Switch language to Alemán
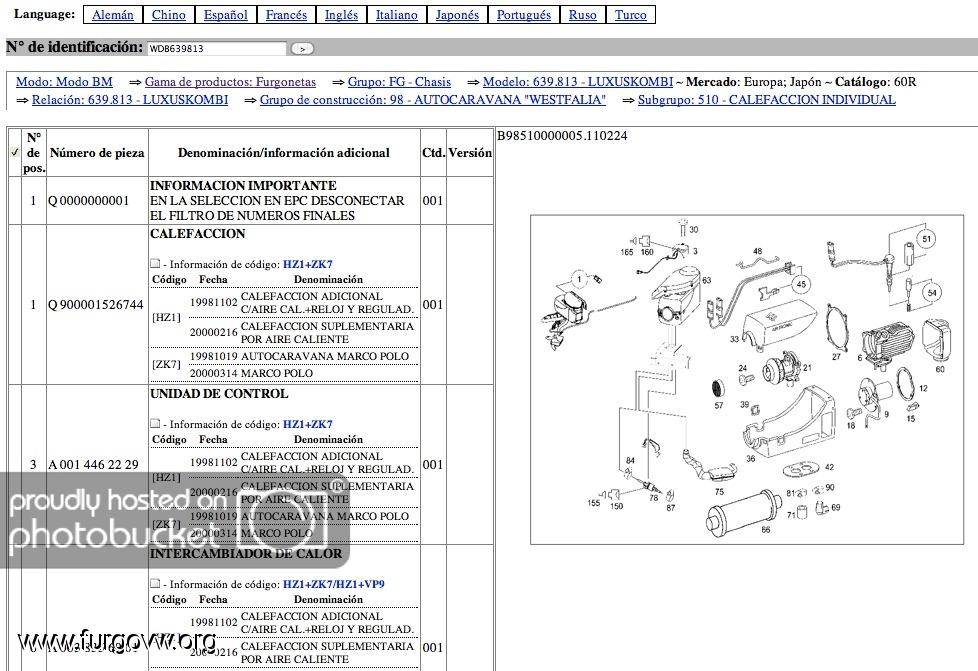The height and width of the screenshot is (671, 978). (x=112, y=15)
